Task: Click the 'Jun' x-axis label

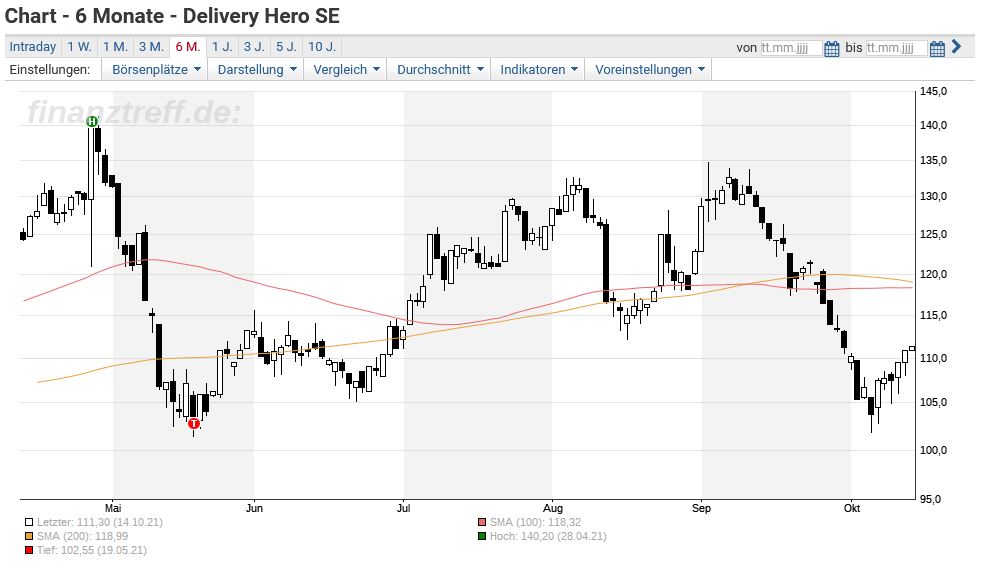Action: (x=254, y=508)
